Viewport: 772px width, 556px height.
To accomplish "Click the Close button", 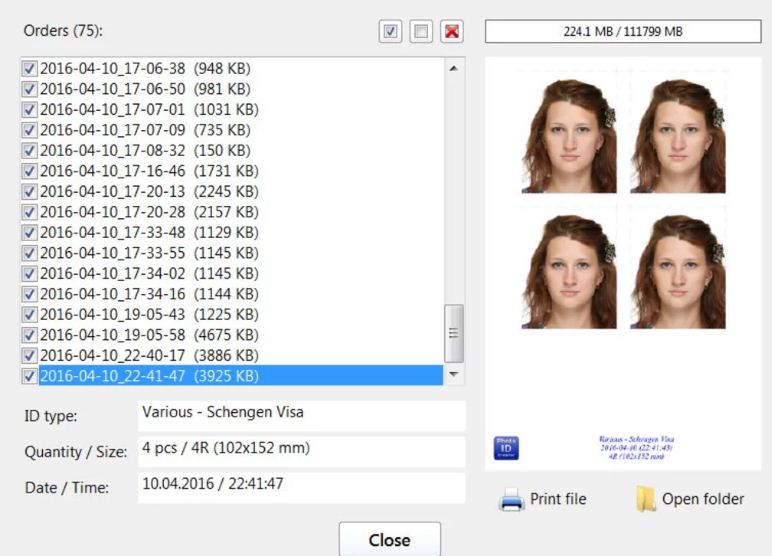I will [389, 539].
